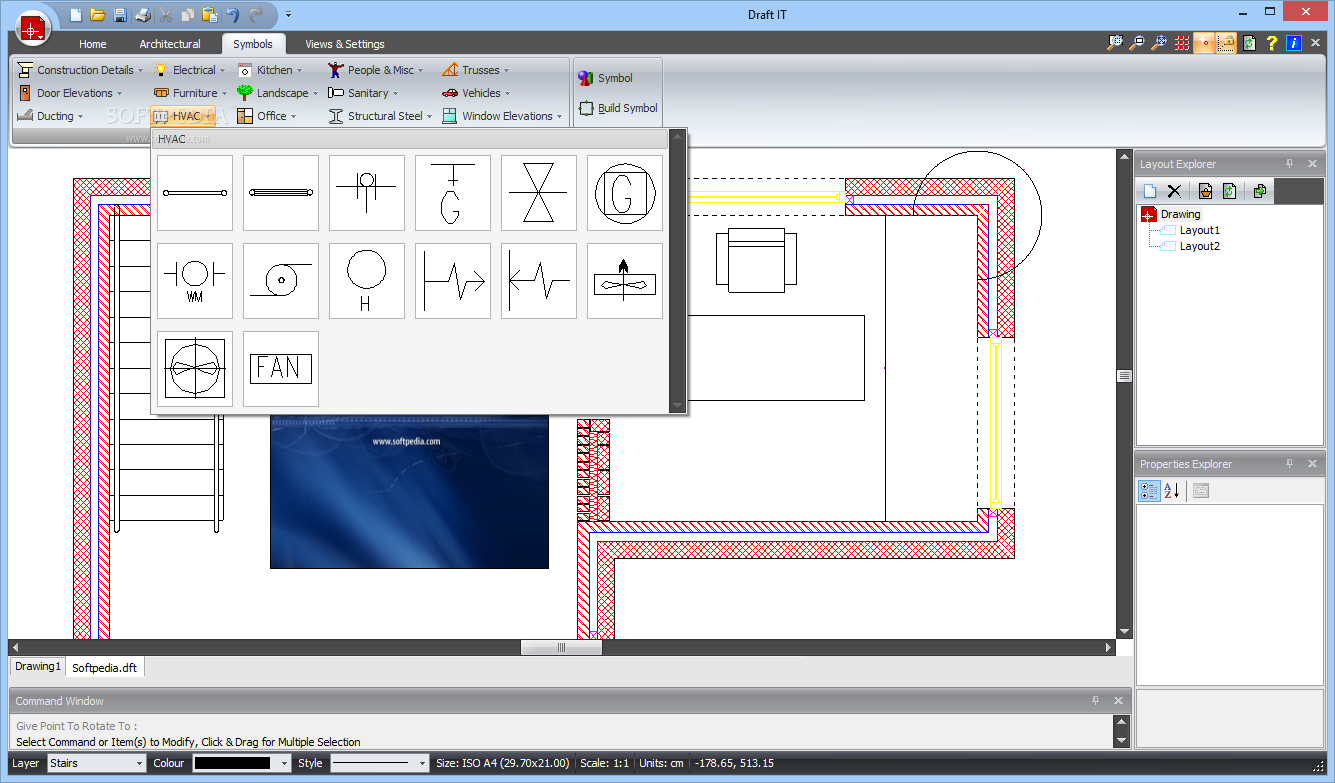Screen dimensions: 1335x783
Task: Refresh layouts in Layout Explorer toolbar
Action: click(1229, 191)
